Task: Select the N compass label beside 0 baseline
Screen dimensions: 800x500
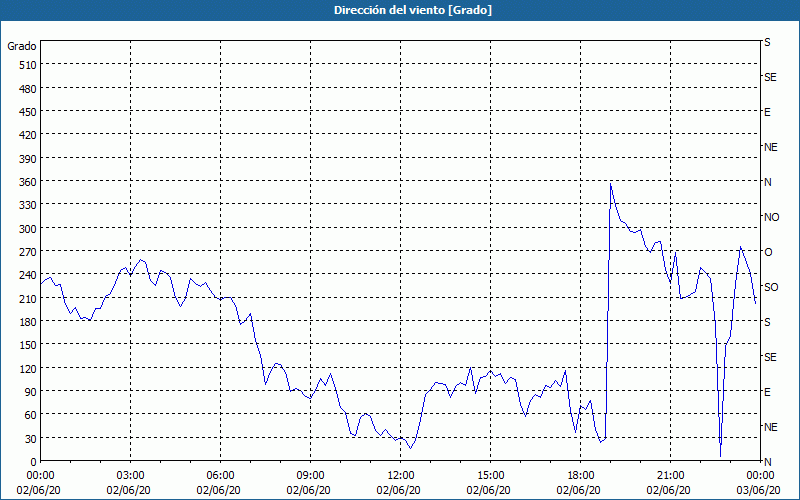Action: pyautogui.click(x=767, y=462)
